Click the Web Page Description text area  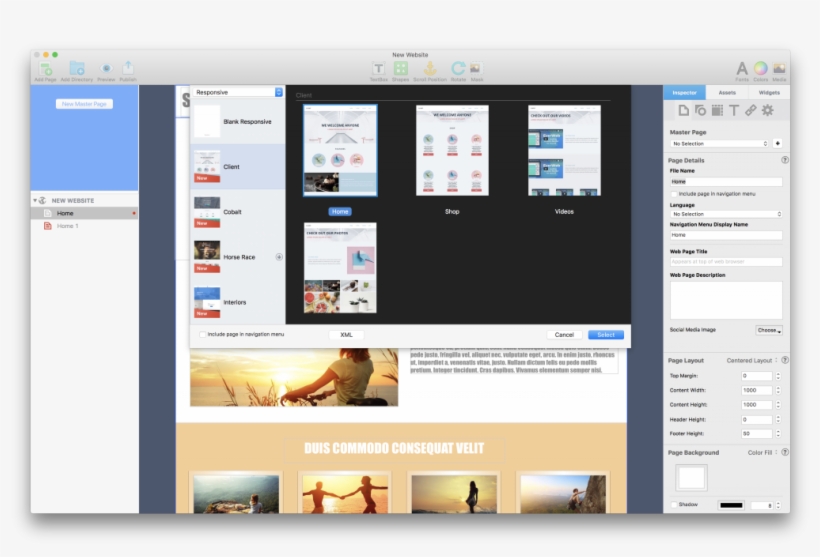726,300
